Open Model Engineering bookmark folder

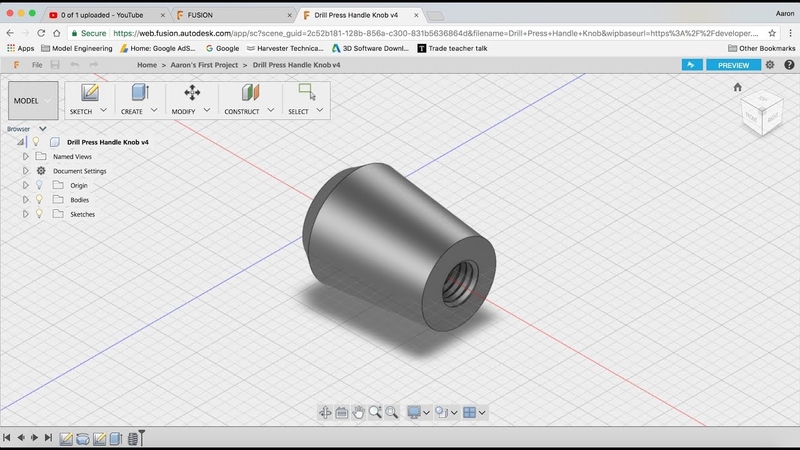click(x=77, y=48)
